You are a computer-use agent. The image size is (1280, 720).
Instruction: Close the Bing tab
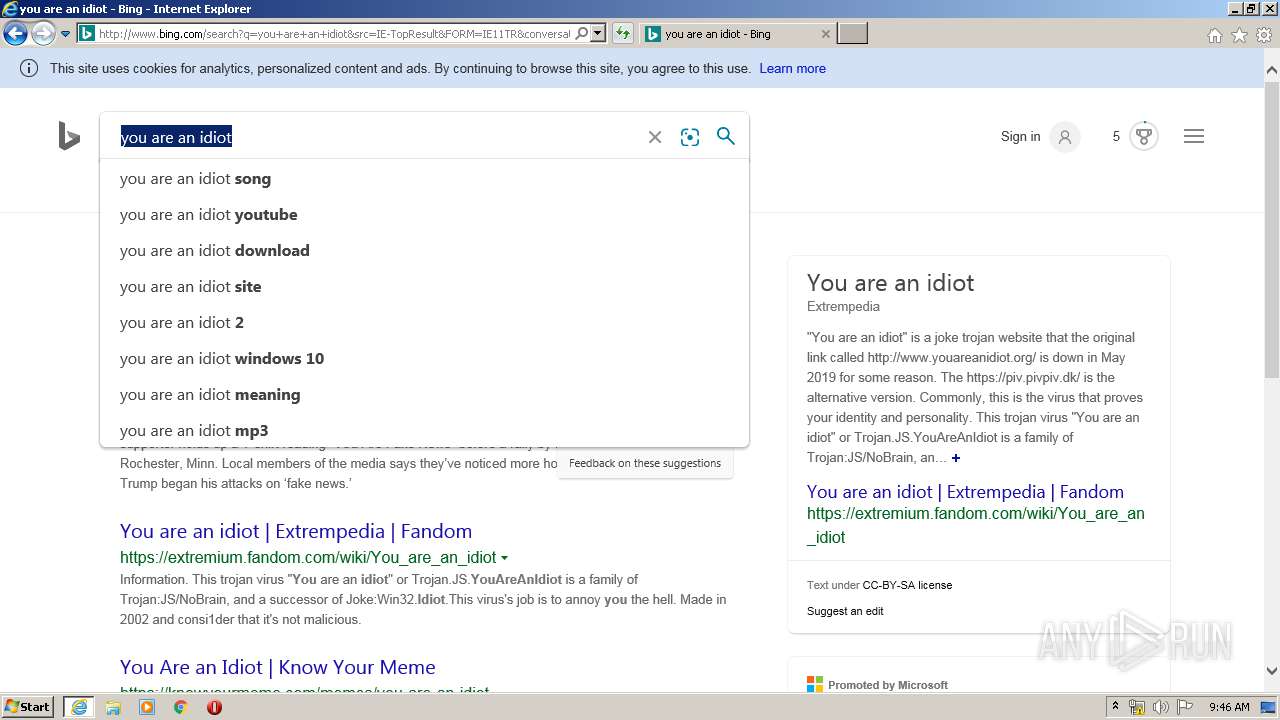pyautogui.click(x=825, y=34)
